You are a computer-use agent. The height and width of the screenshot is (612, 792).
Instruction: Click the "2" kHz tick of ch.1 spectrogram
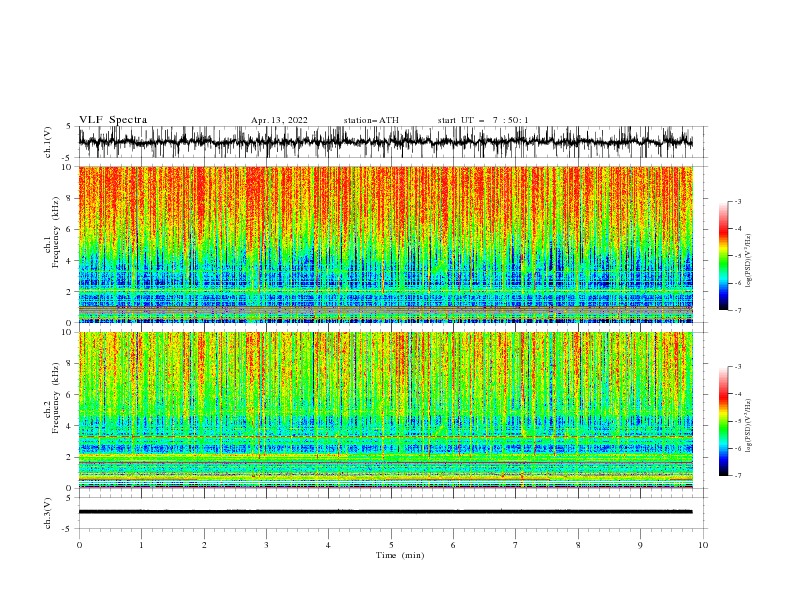[x=70, y=292]
